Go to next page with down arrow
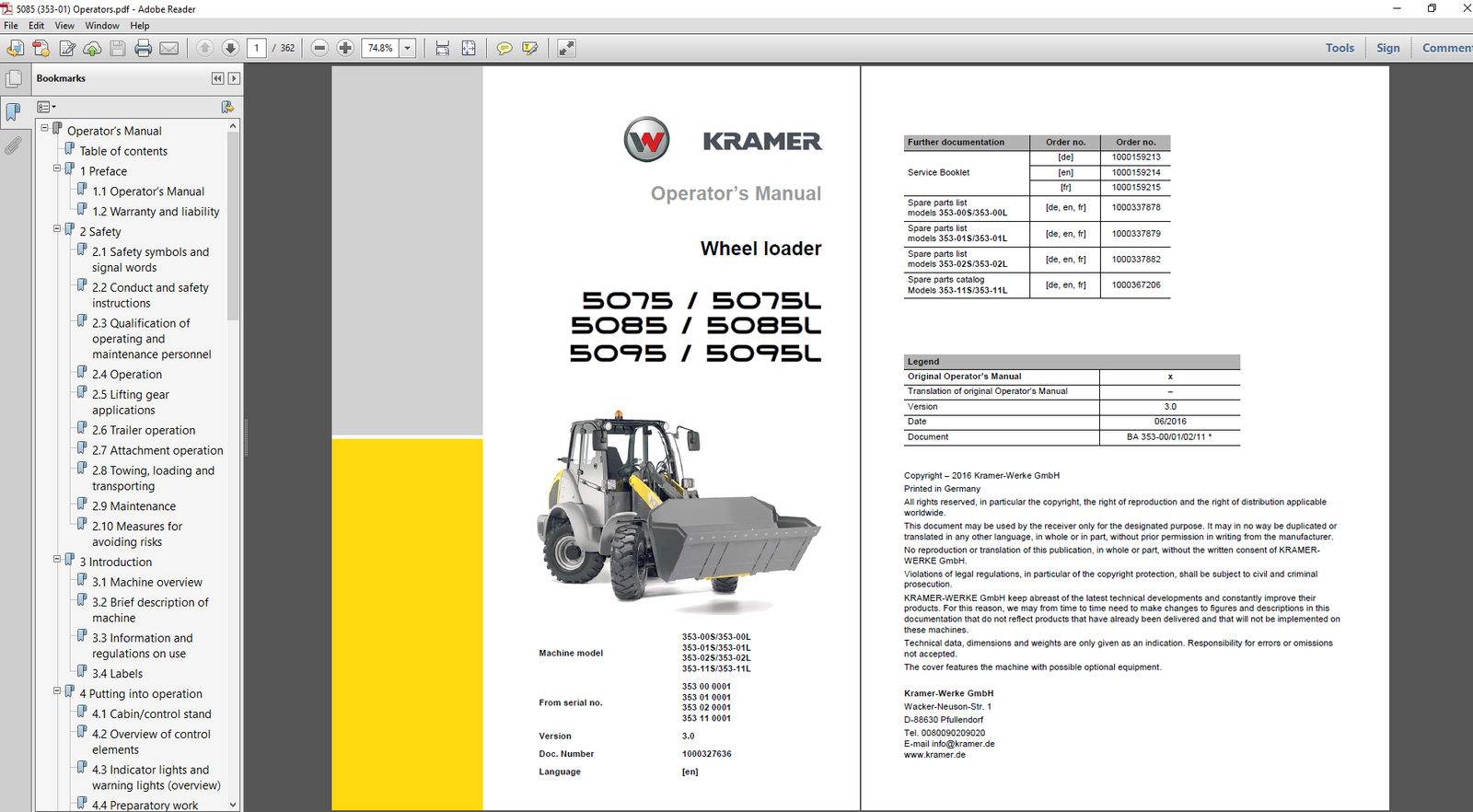This screenshot has width=1473, height=812. tap(230, 48)
